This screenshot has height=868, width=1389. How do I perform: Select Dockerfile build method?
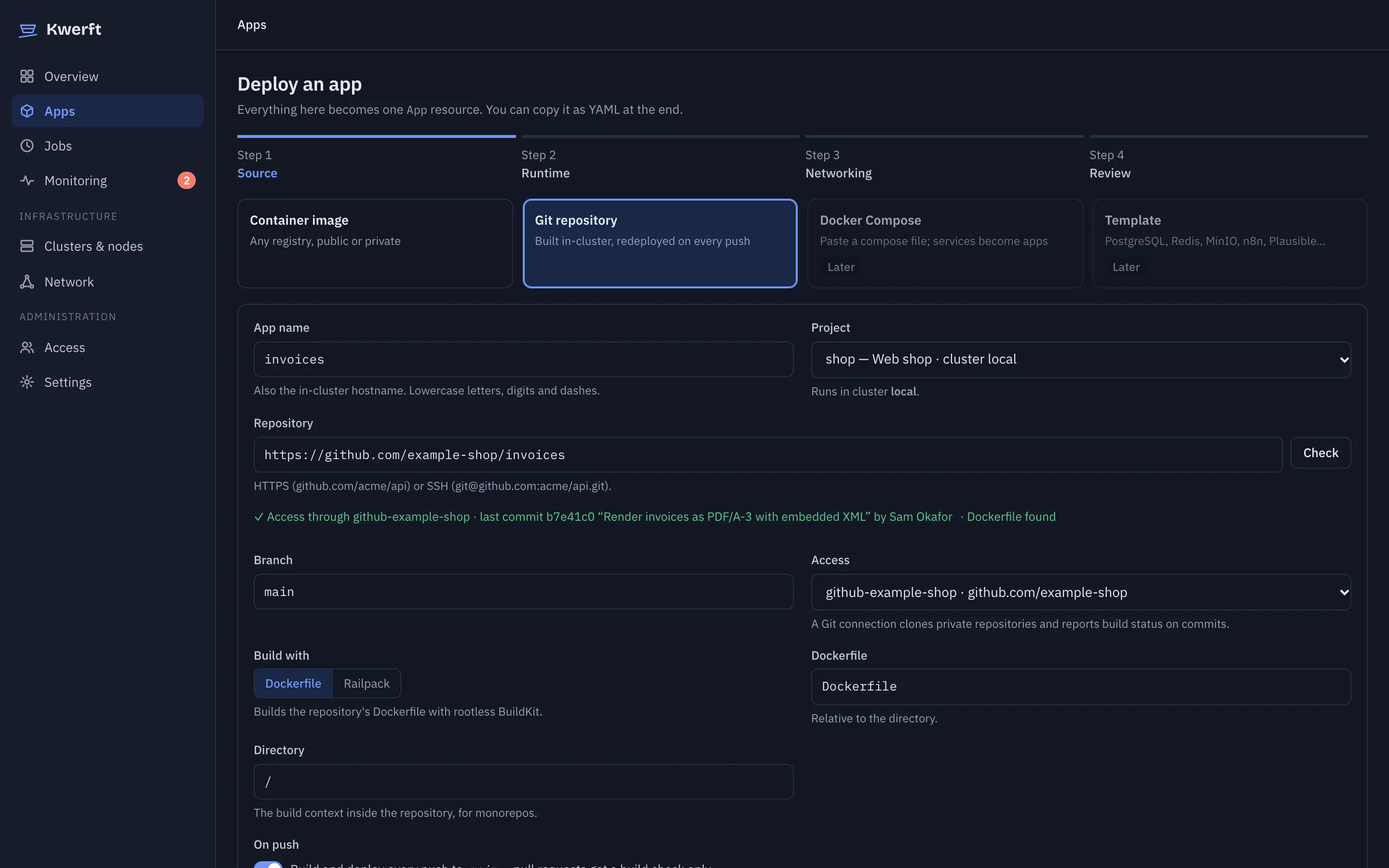coord(293,683)
